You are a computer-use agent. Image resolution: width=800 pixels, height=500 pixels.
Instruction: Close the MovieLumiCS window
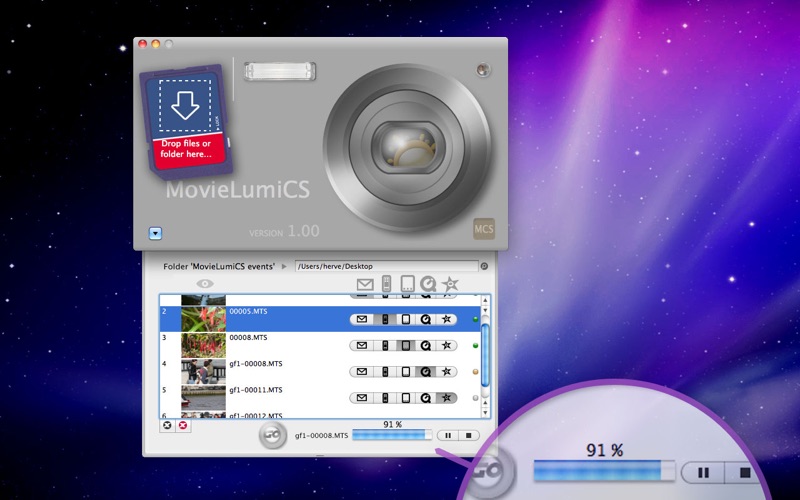[143, 44]
